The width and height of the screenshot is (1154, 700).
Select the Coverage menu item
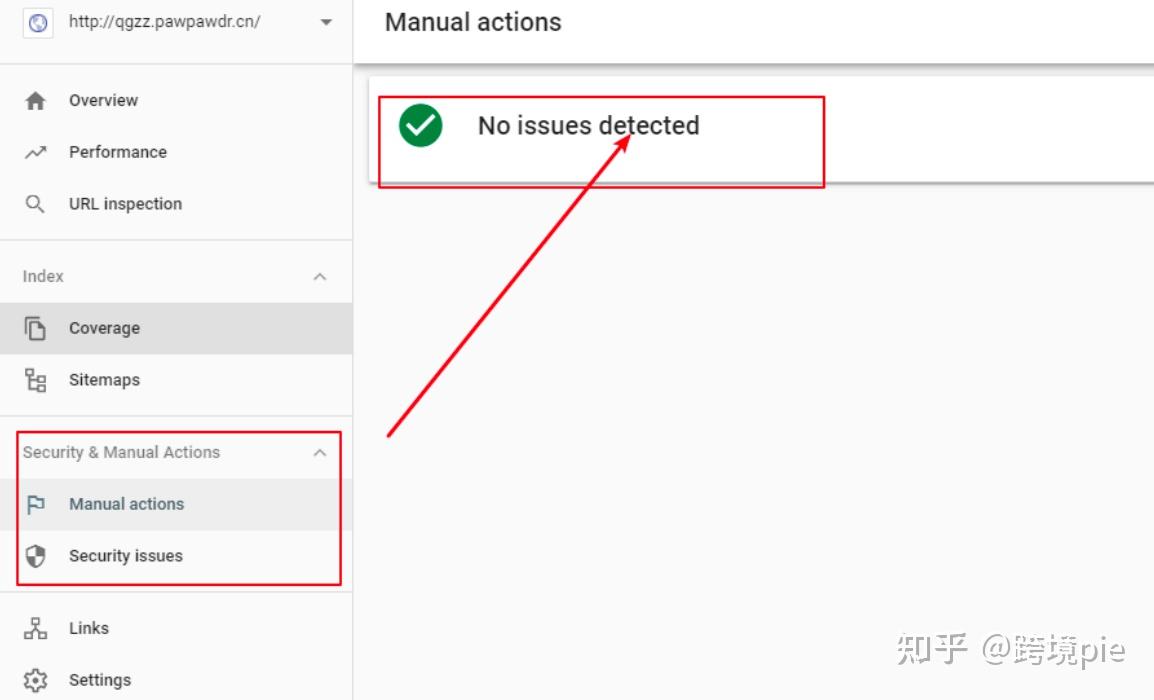106,328
